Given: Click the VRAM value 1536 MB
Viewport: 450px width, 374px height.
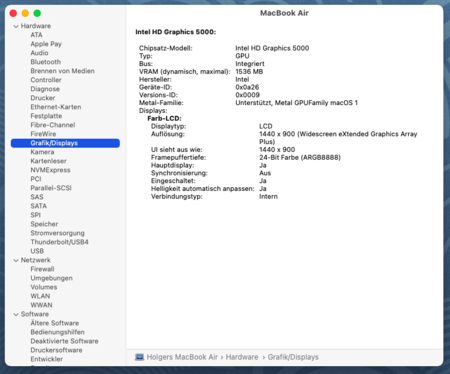Looking at the screenshot, I should pyautogui.click(x=249, y=72).
